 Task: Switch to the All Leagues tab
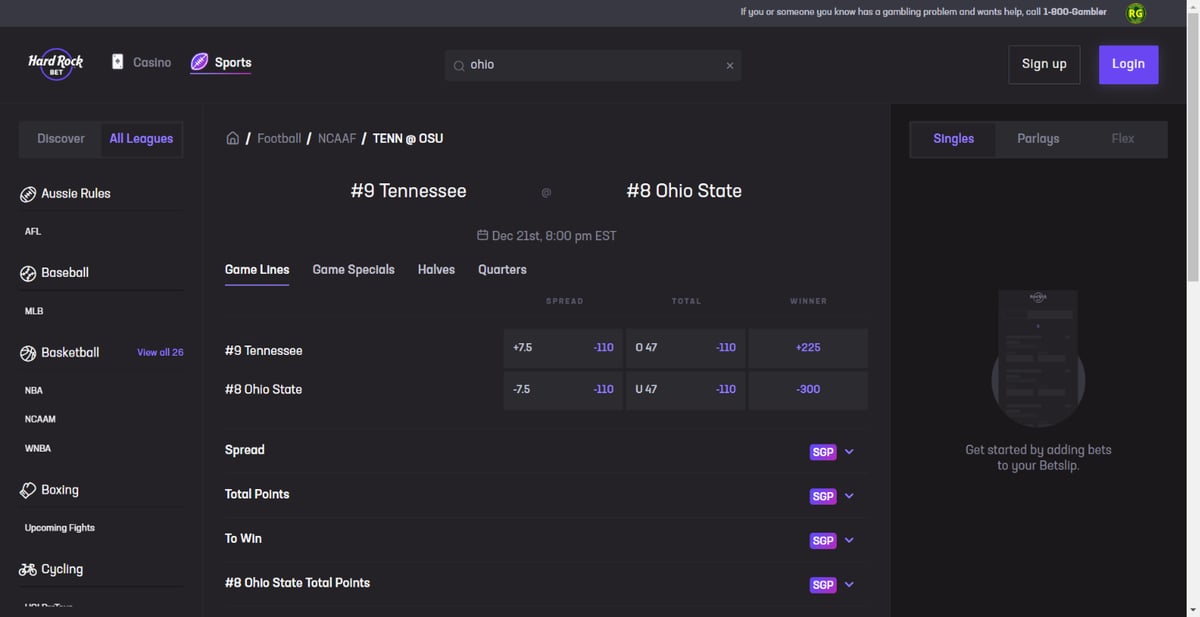tap(141, 138)
